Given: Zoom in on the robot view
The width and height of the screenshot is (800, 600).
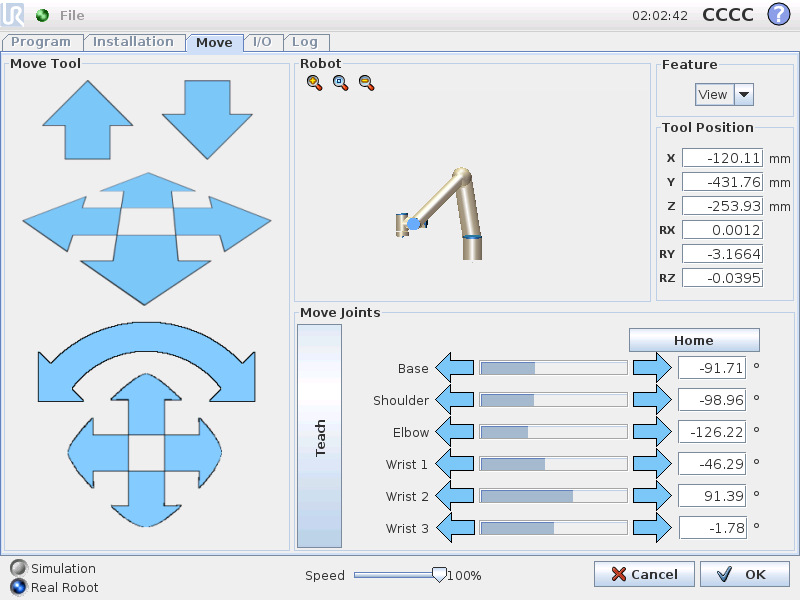Looking at the screenshot, I should tap(315, 84).
